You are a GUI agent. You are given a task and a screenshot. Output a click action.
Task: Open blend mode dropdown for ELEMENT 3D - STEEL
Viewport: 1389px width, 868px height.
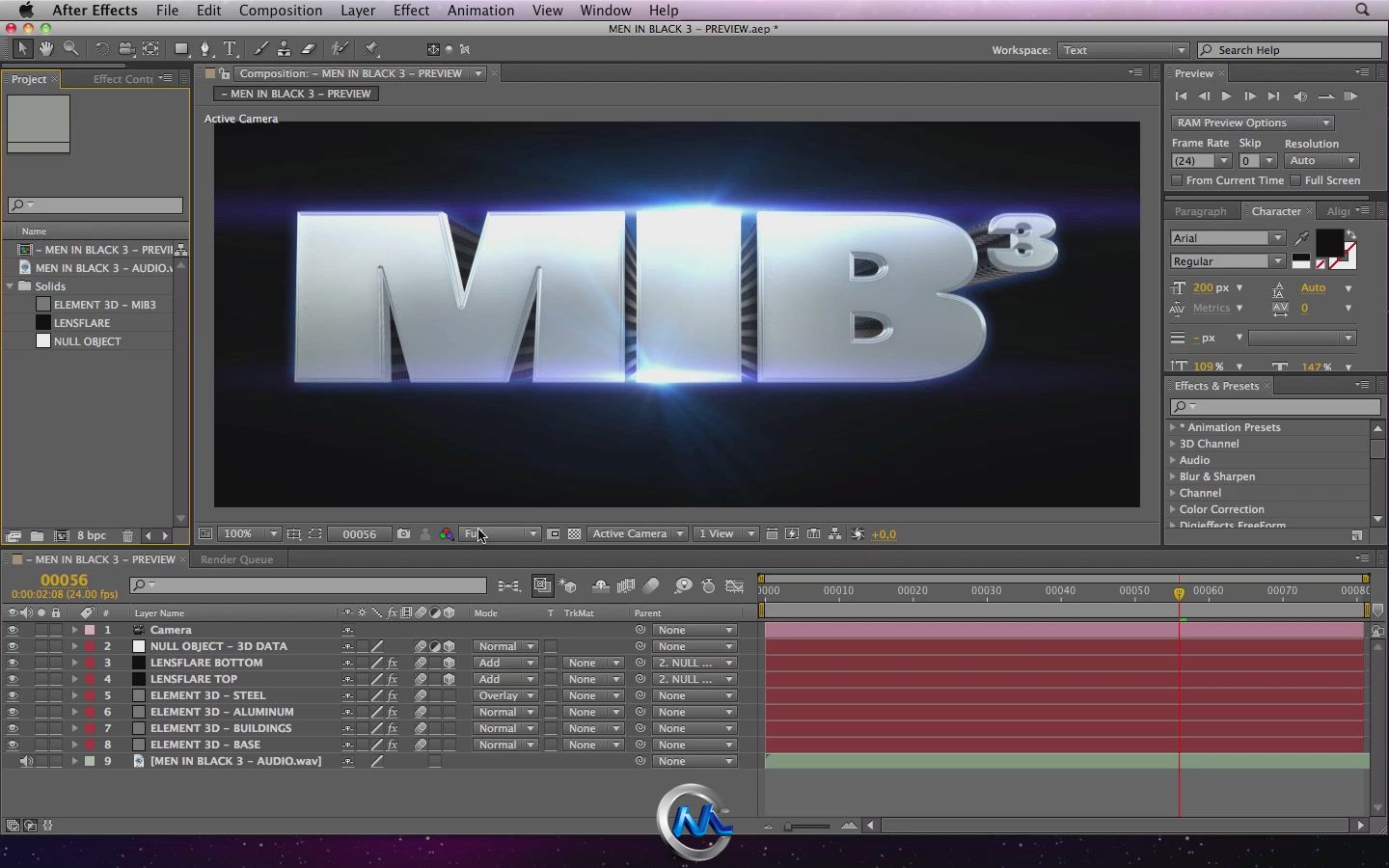pyautogui.click(x=505, y=695)
